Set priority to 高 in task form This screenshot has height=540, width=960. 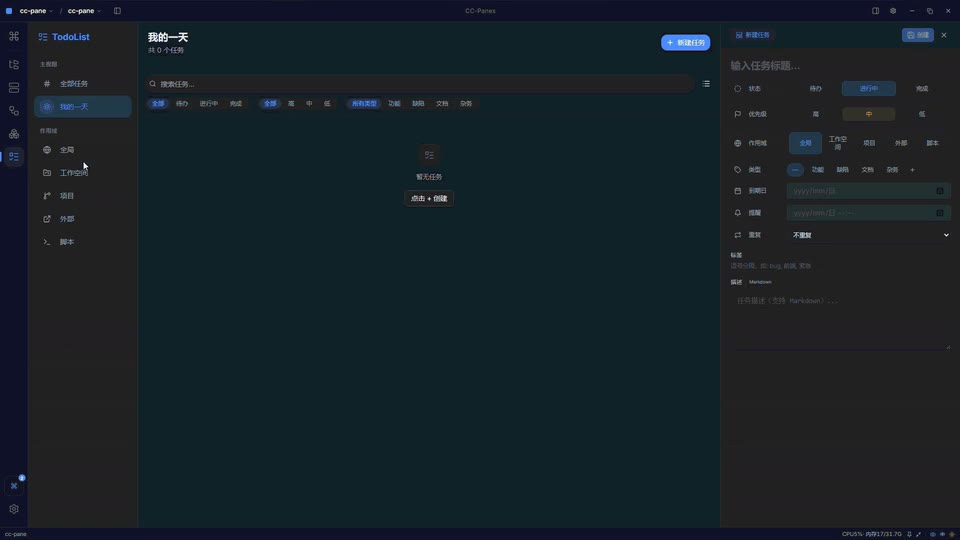(816, 114)
